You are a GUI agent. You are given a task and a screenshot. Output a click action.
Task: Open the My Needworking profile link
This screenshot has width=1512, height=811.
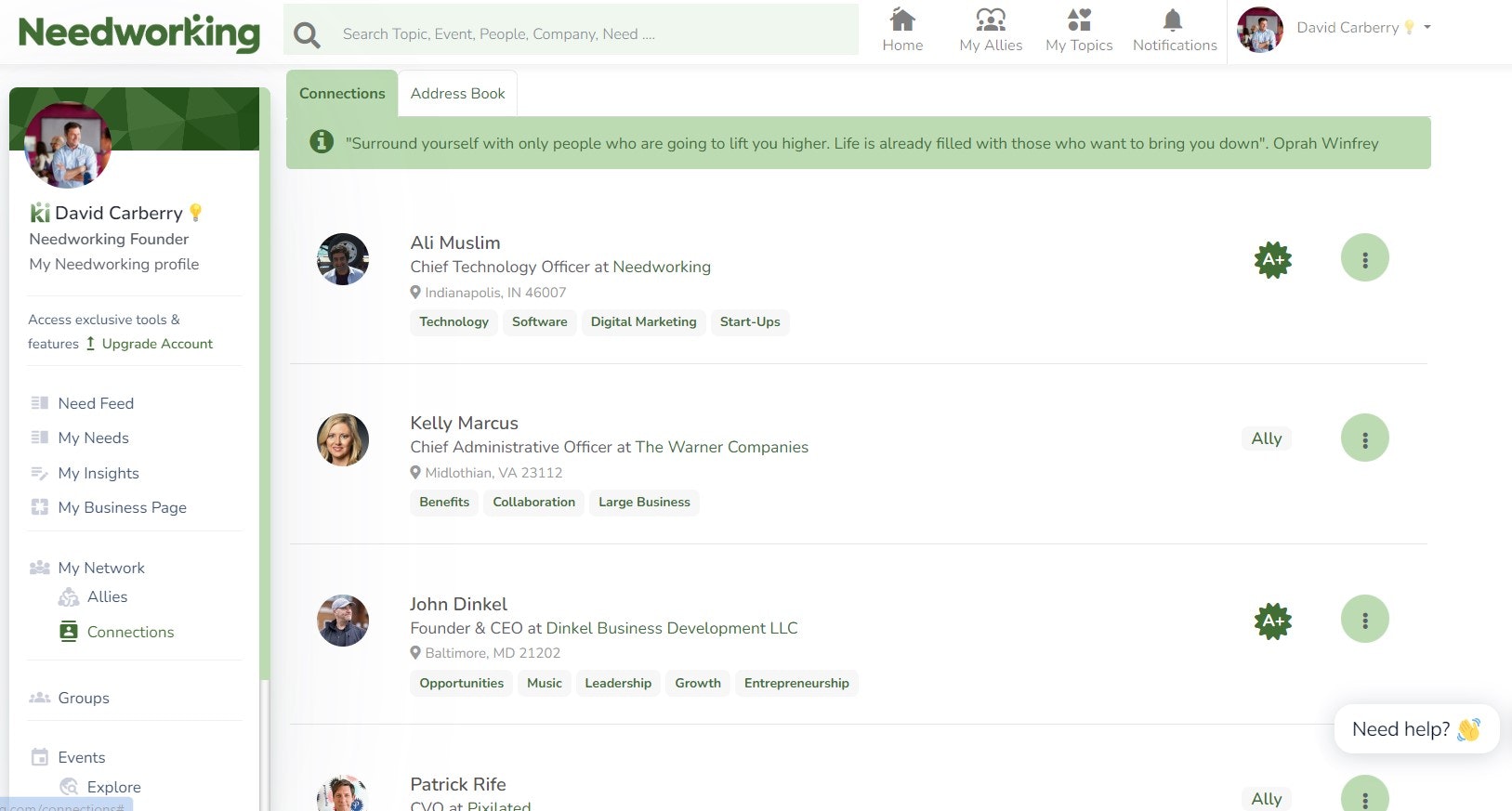click(x=114, y=264)
